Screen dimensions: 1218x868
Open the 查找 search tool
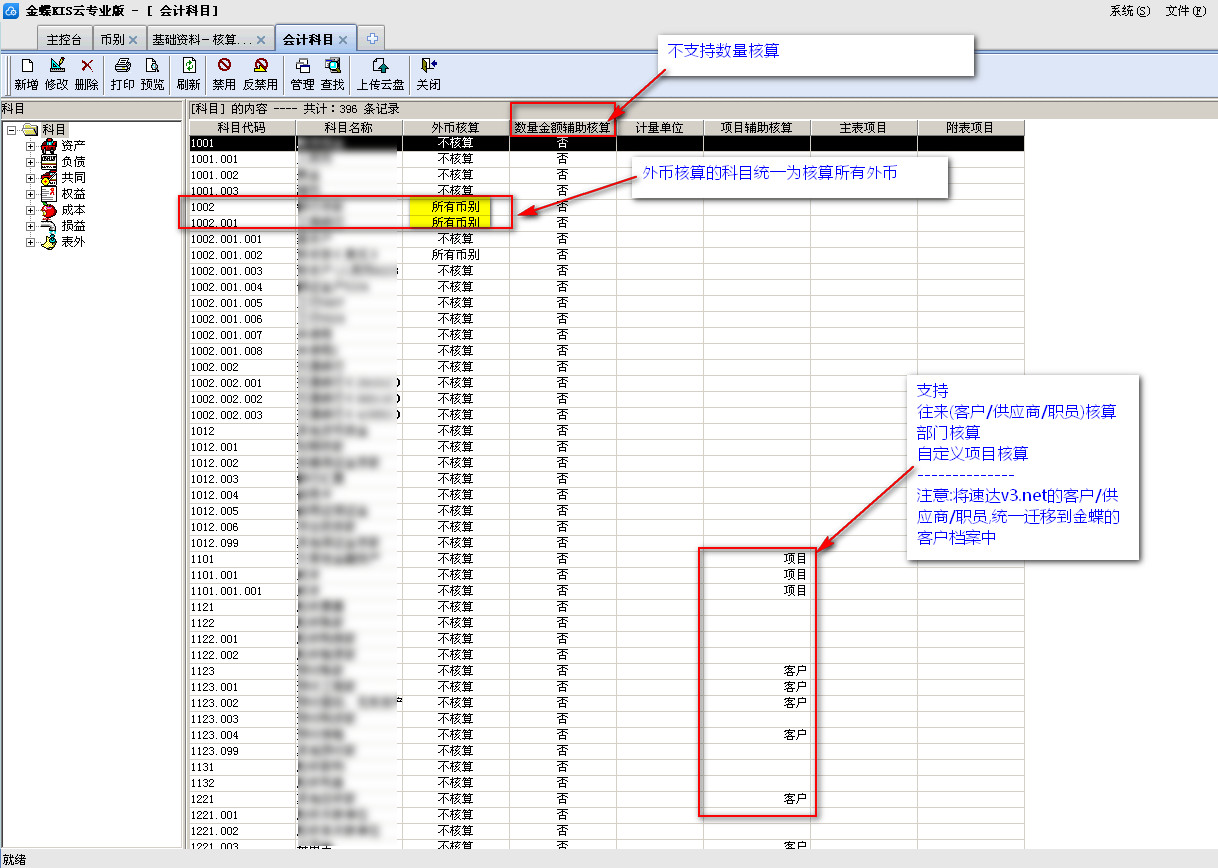332,66
